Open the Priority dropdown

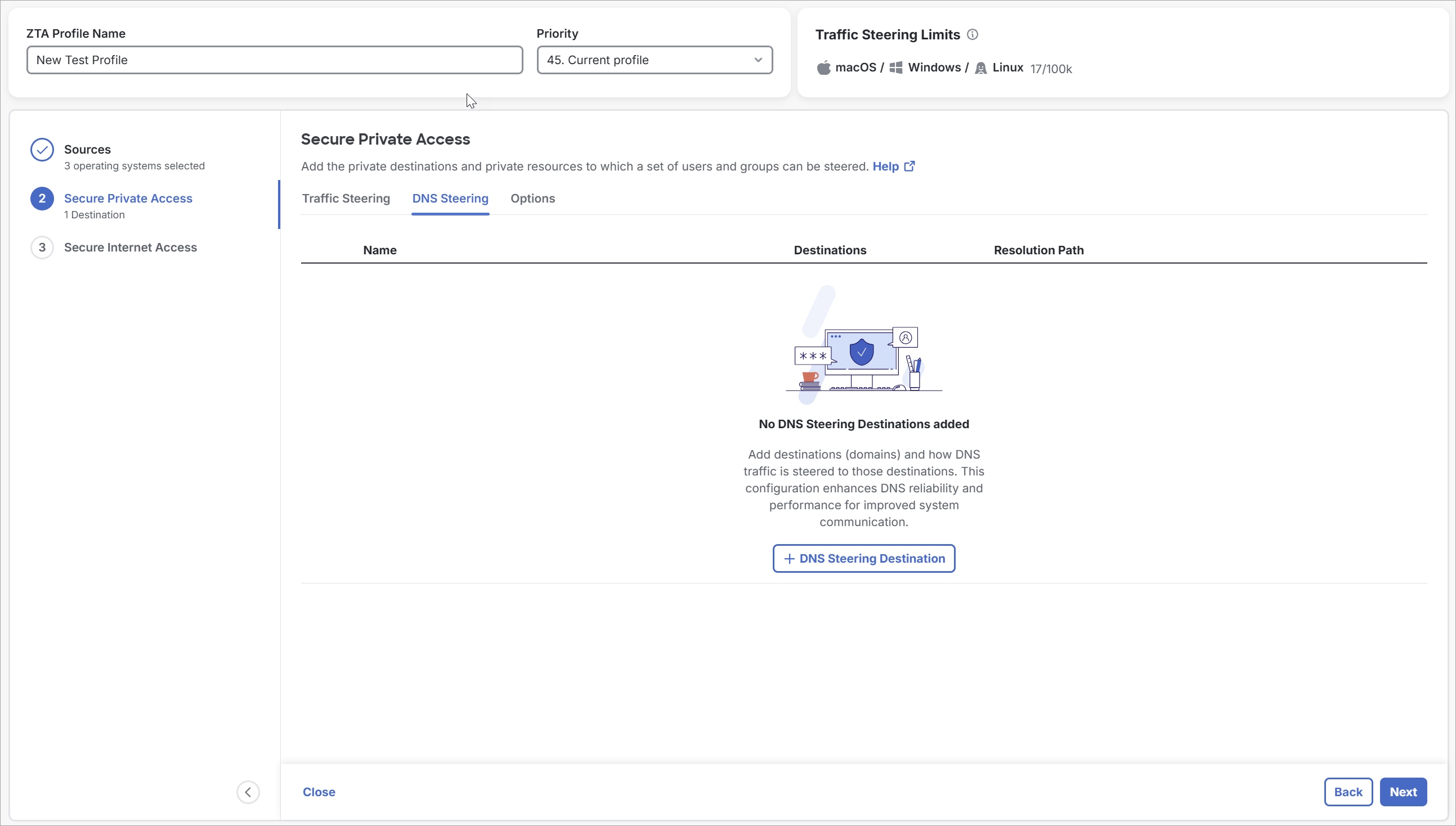[655, 60]
